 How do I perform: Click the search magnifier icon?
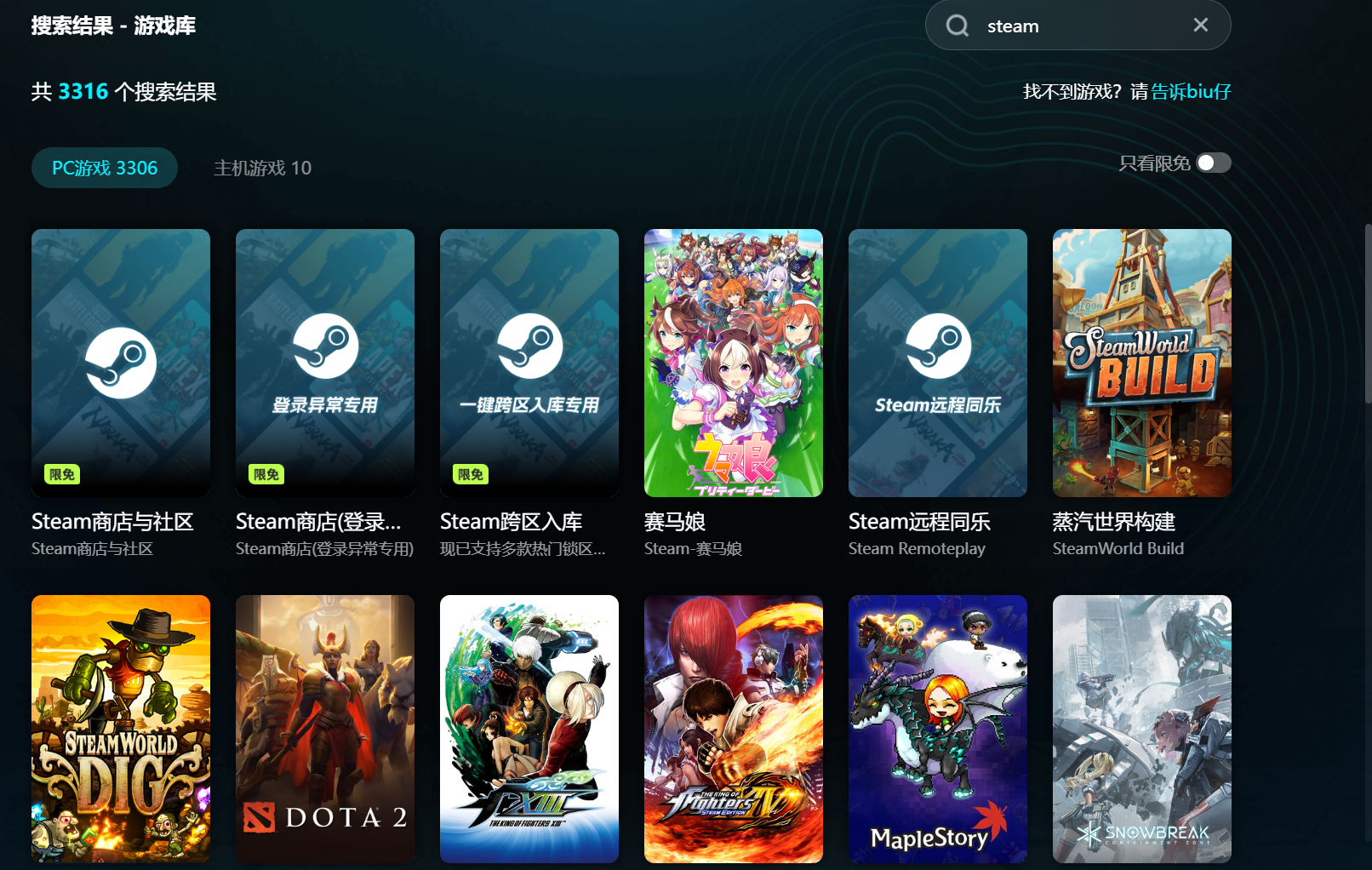click(x=958, y=26)
